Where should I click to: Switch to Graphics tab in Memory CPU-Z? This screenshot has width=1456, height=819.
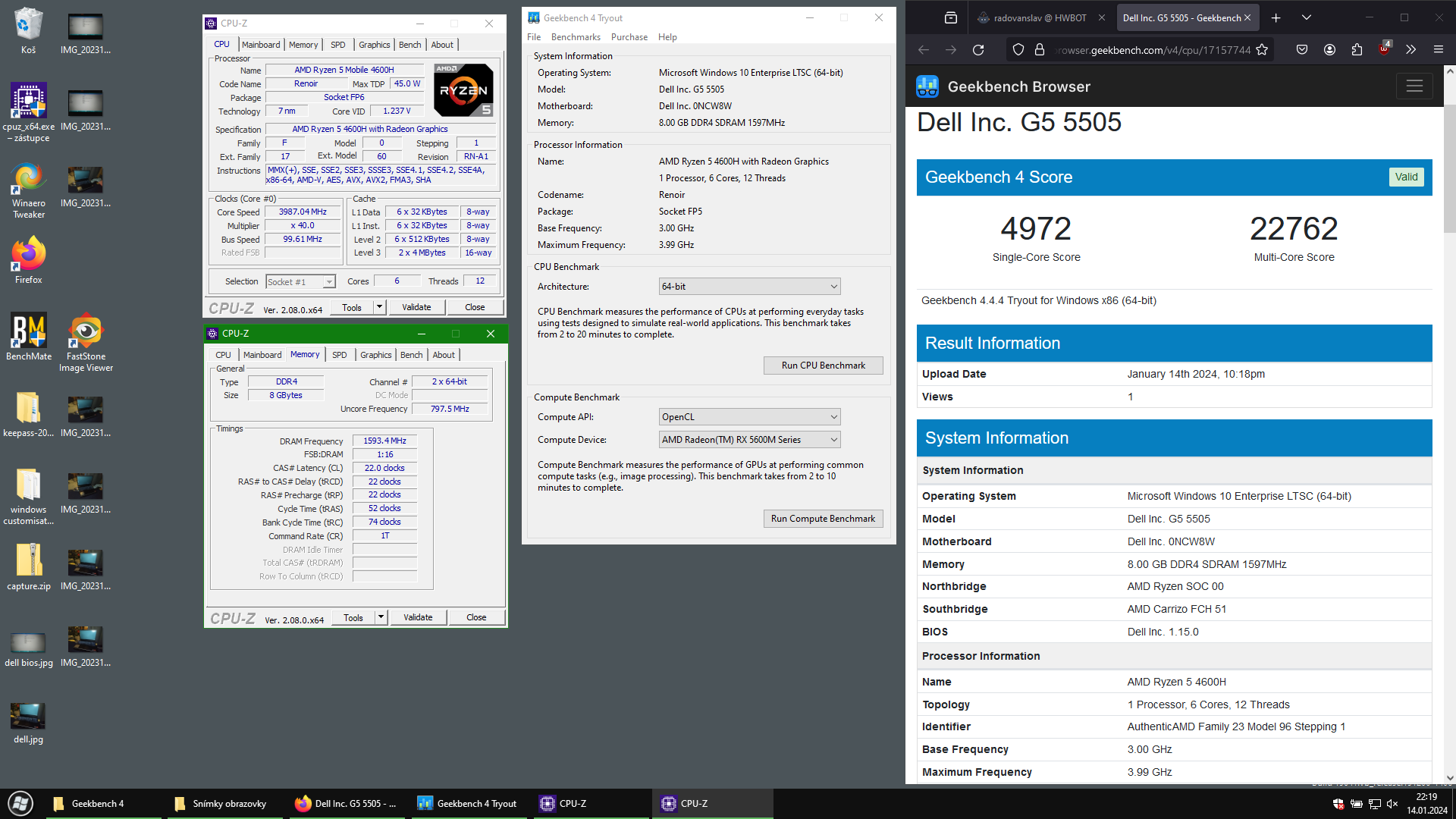[x=376, y=355]
